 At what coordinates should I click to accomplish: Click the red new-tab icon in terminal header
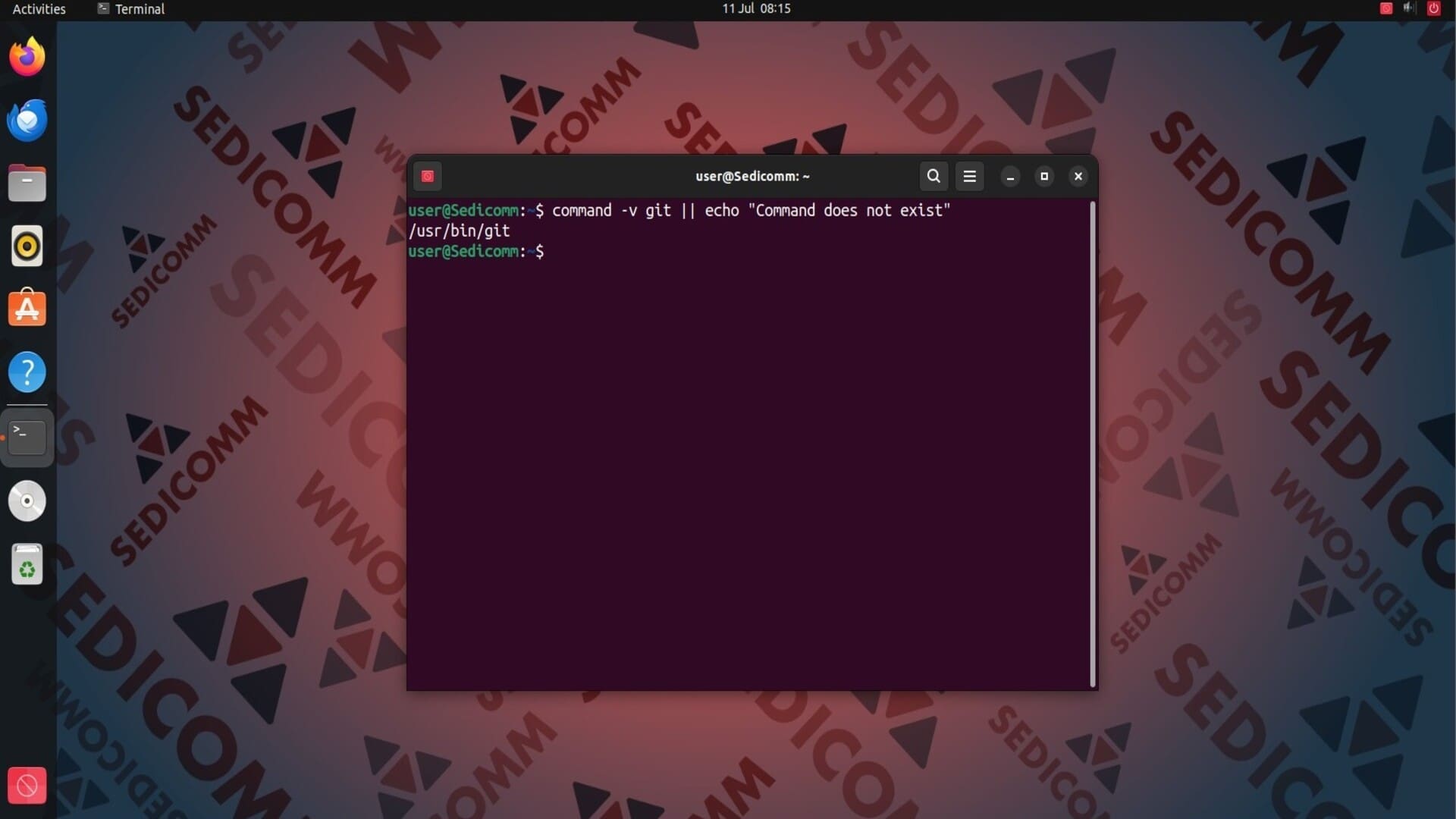point(428,176)
